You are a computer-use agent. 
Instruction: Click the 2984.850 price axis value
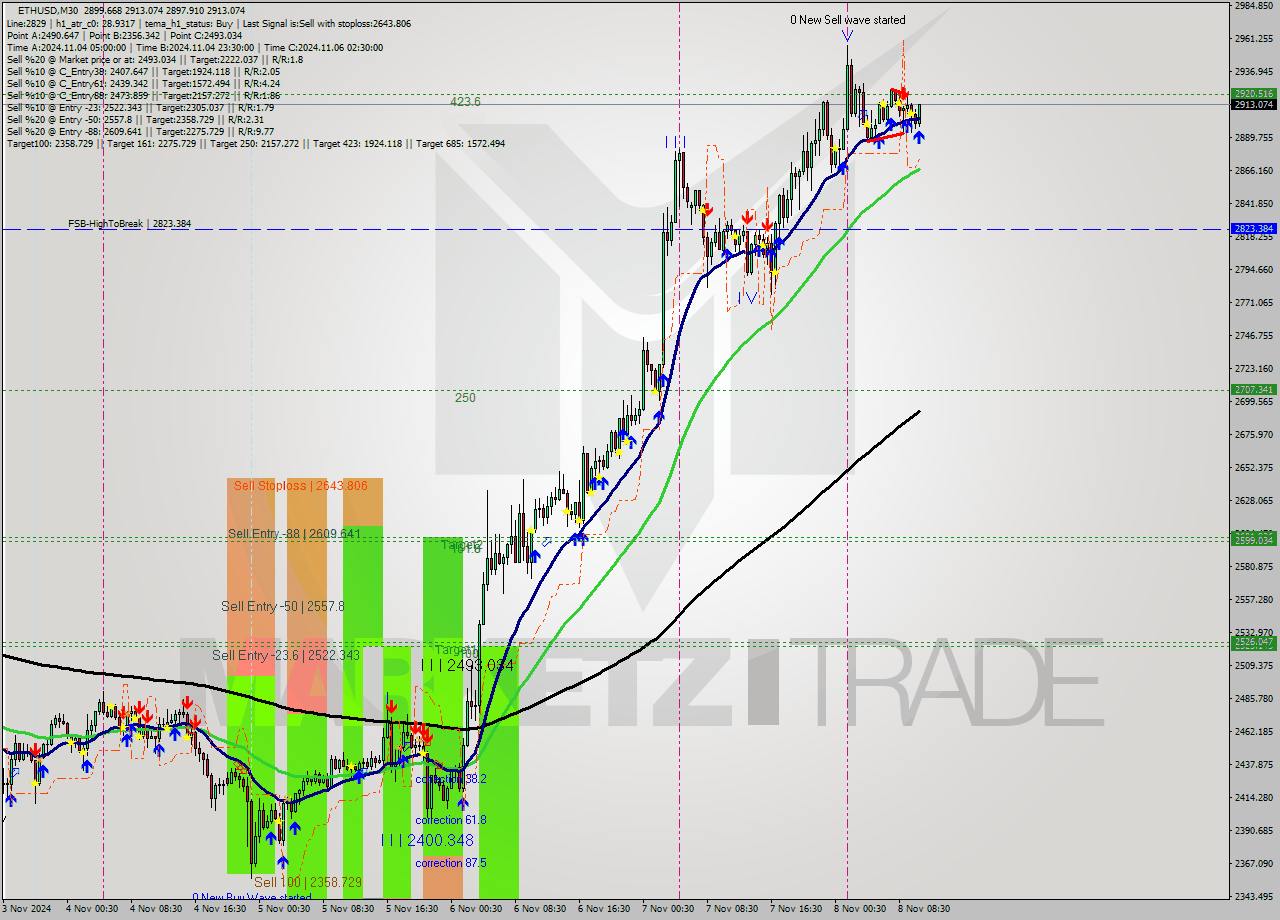click(1253, 6)
